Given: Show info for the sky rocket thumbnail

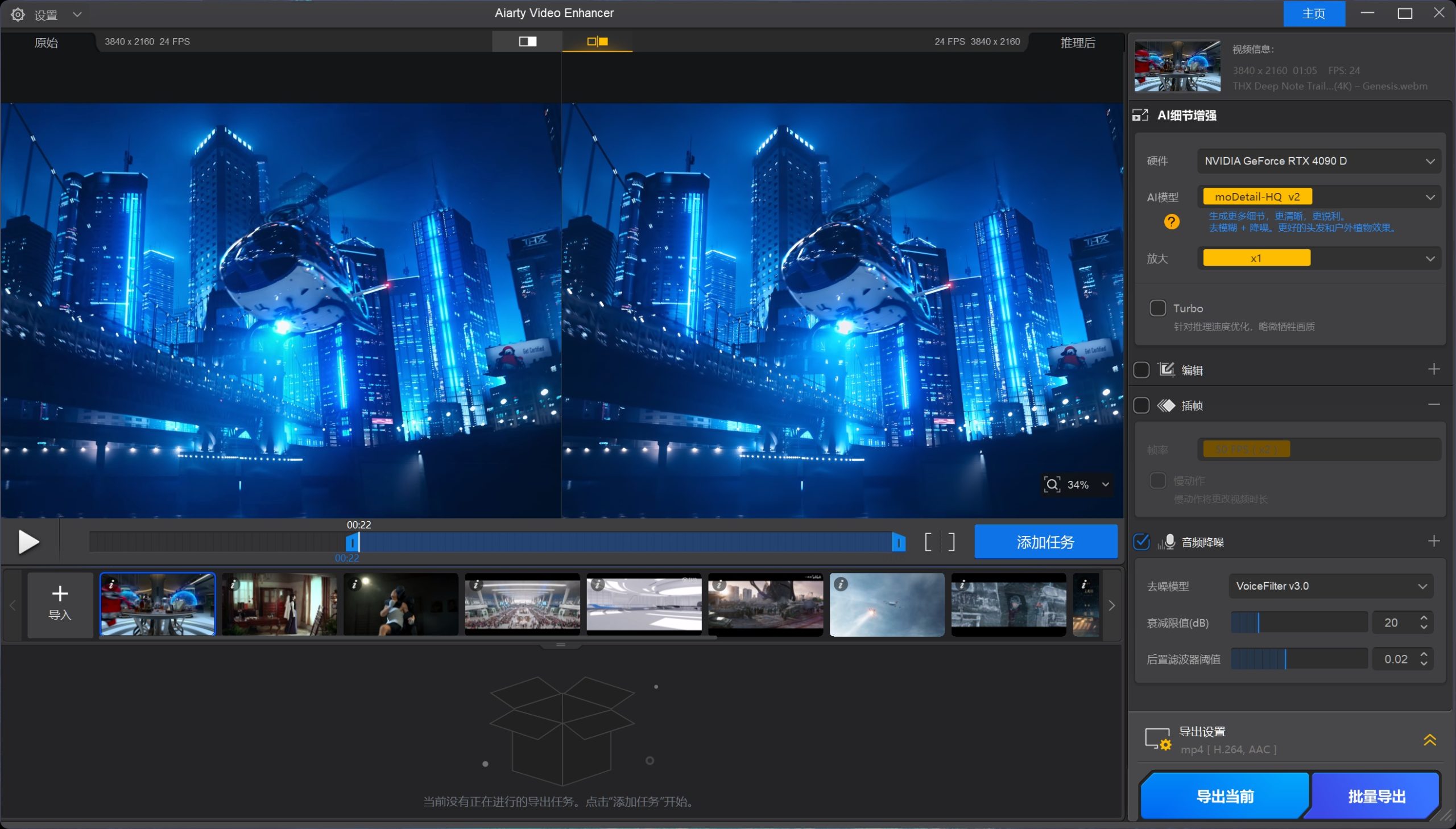Looking at the screenshot, I should (x=841, y=584).
